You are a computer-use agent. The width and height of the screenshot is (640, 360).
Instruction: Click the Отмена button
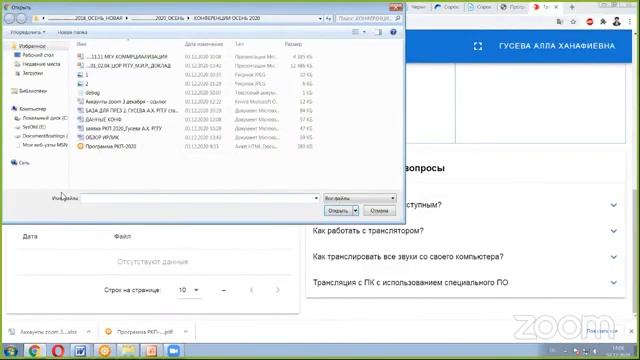click(379, 211)
